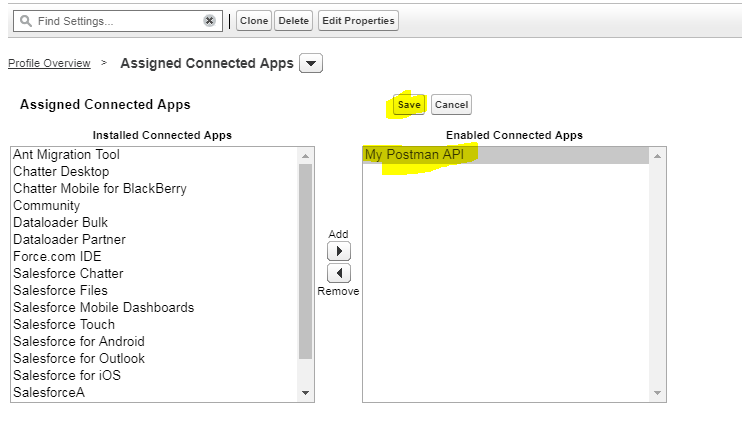Open Edit Properties for the profile
This screenshot has height=425, width=742.
358,21
